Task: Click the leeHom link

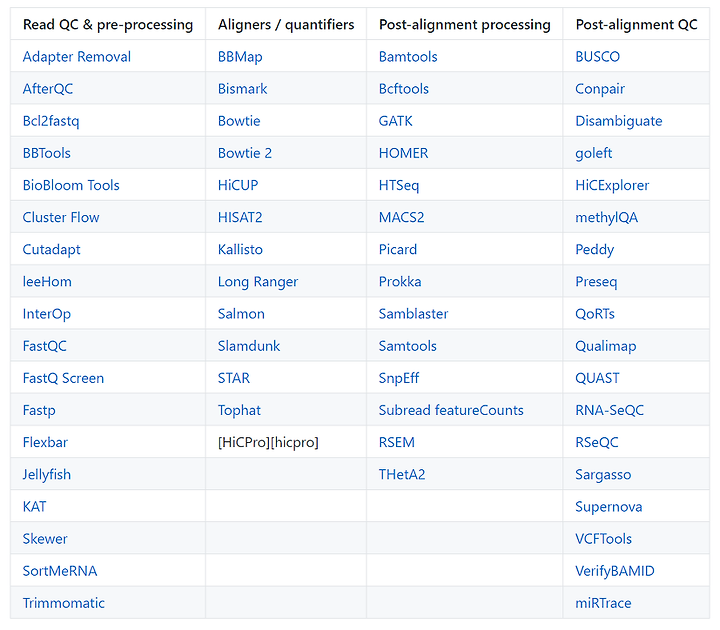Action: tap(47, 281)
